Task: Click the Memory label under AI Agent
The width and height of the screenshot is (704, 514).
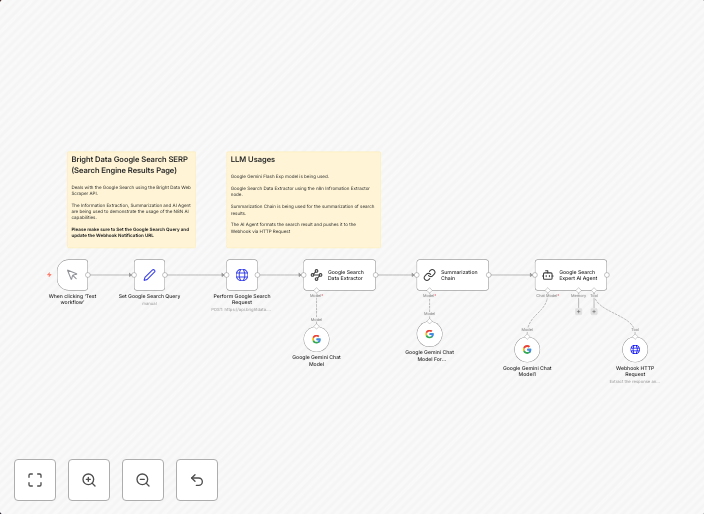Action: (578, 296)
